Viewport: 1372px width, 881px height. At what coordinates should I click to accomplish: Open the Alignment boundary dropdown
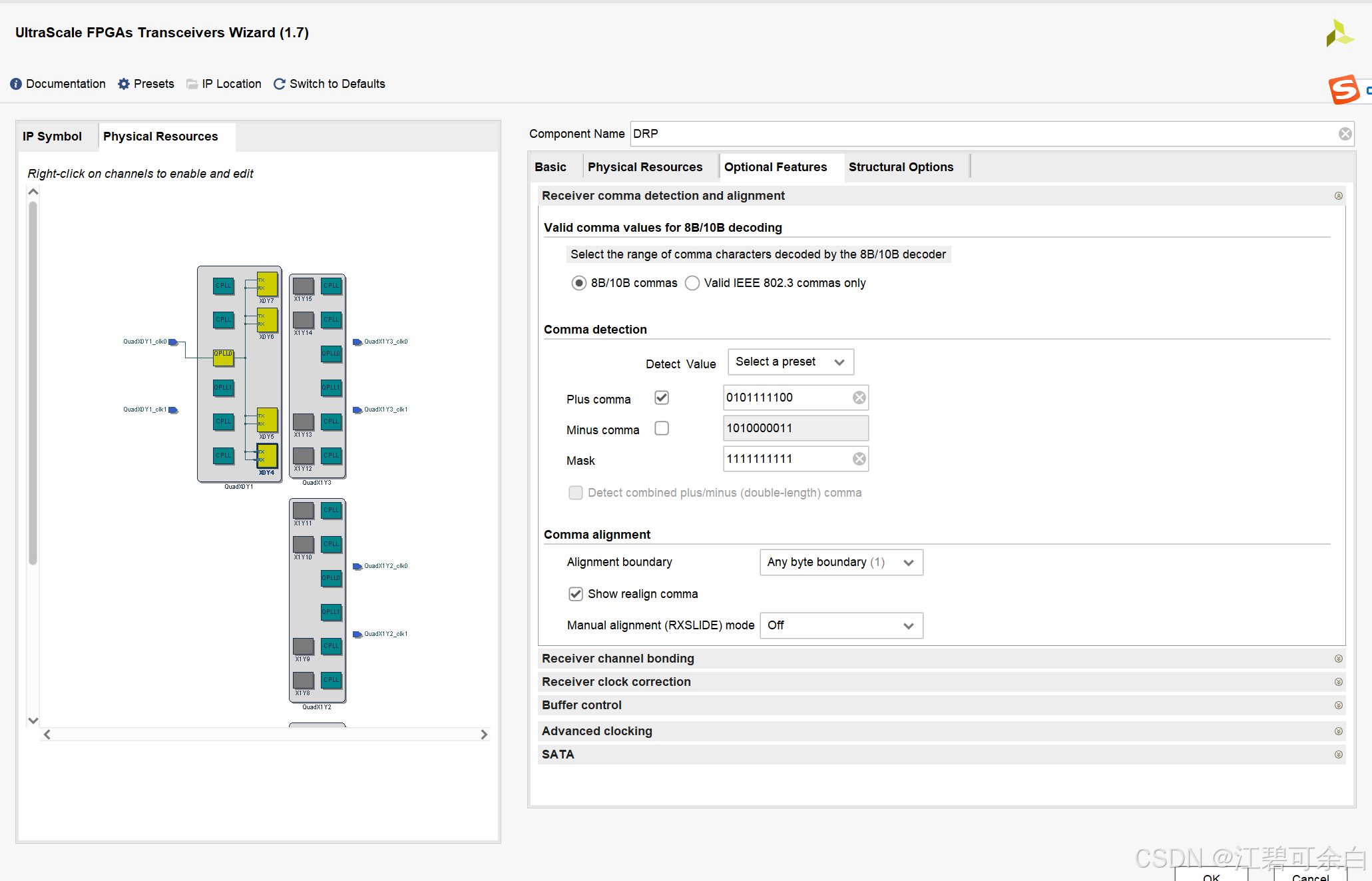pyautogui.click(x=841, y=562)
